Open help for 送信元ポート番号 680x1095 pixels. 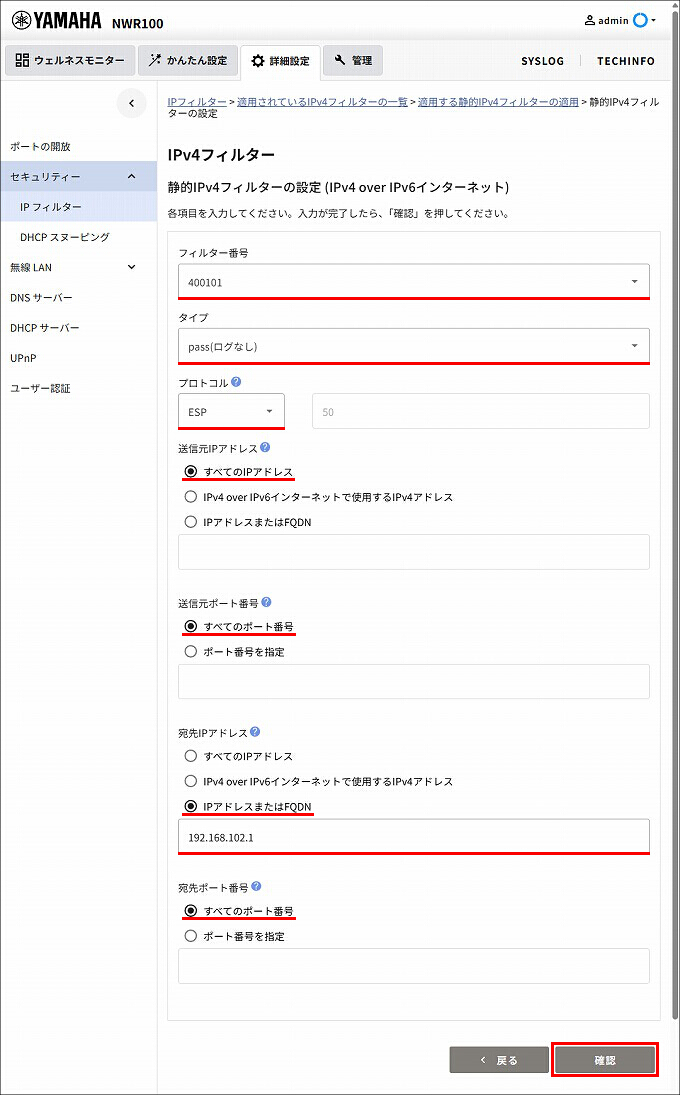pos(266,602)
